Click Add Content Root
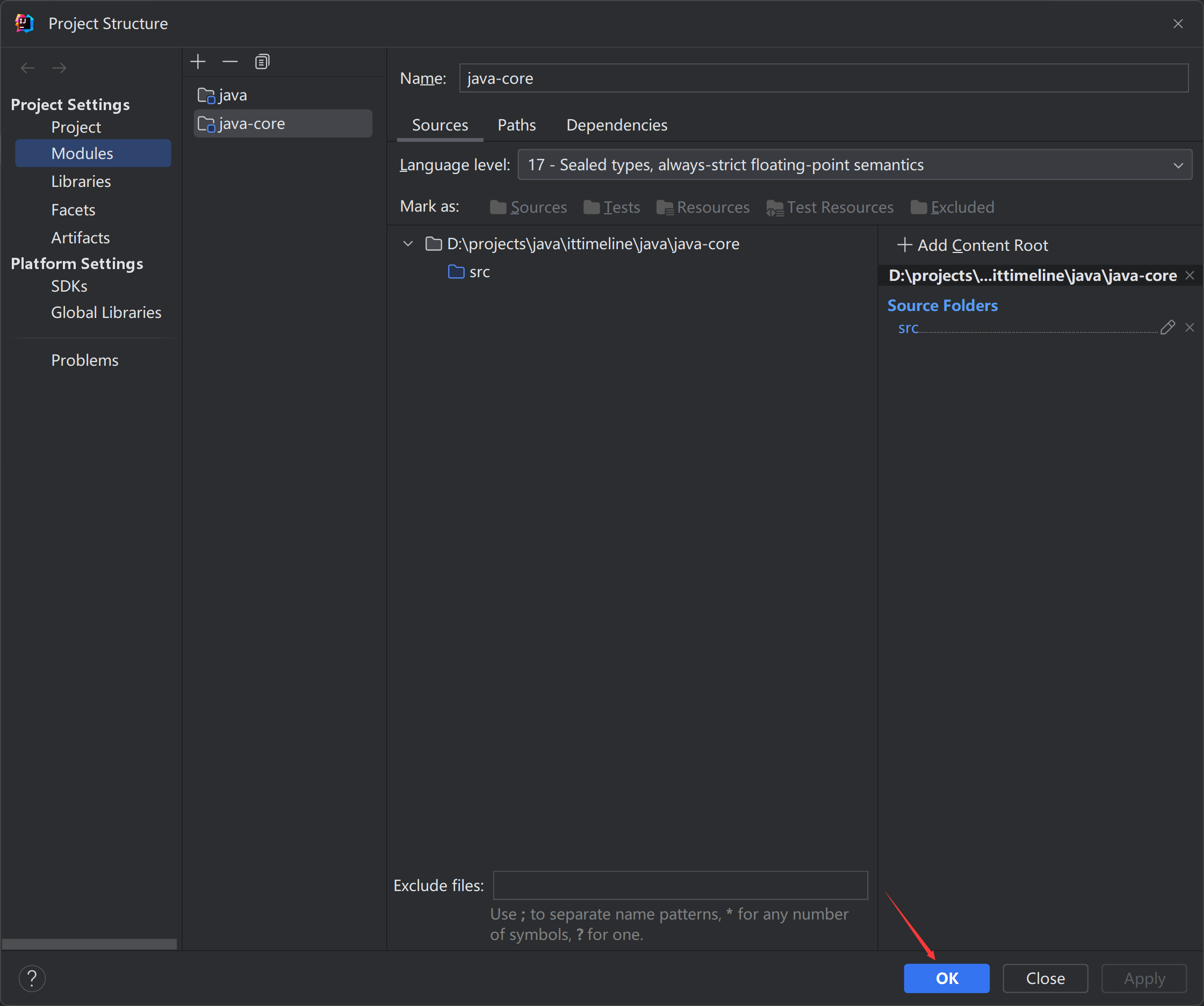Image resolution: width=1204 pixels, height=1006 pixels. click(x=973, y=245)
